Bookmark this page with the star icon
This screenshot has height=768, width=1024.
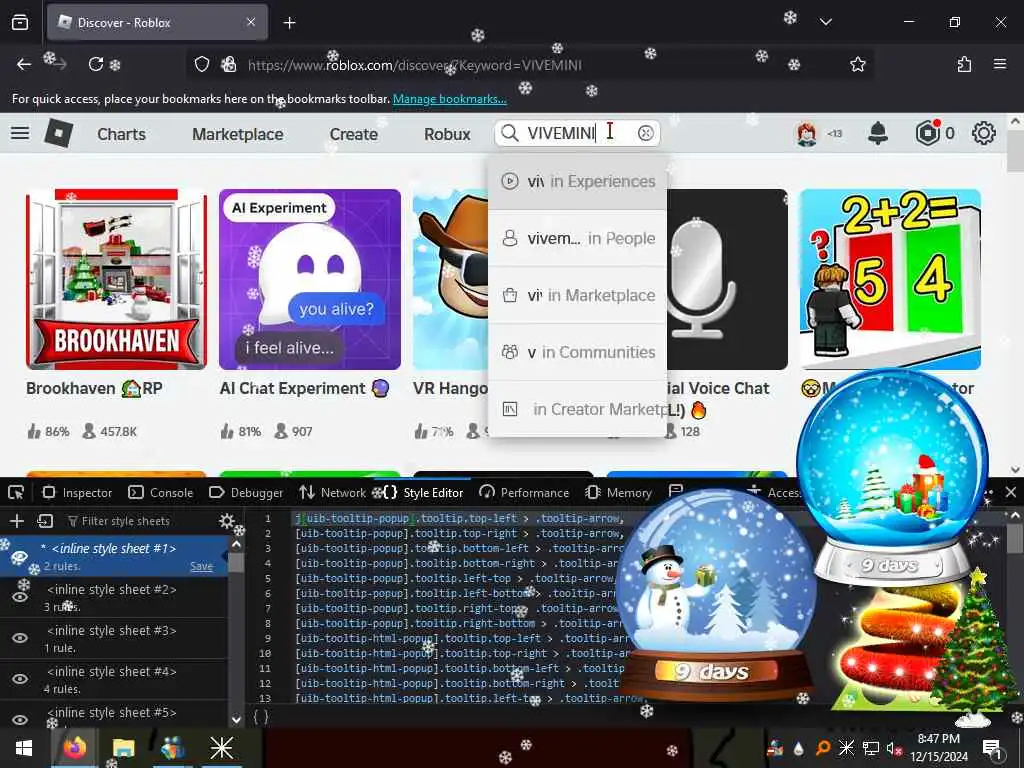pos(857,64)
